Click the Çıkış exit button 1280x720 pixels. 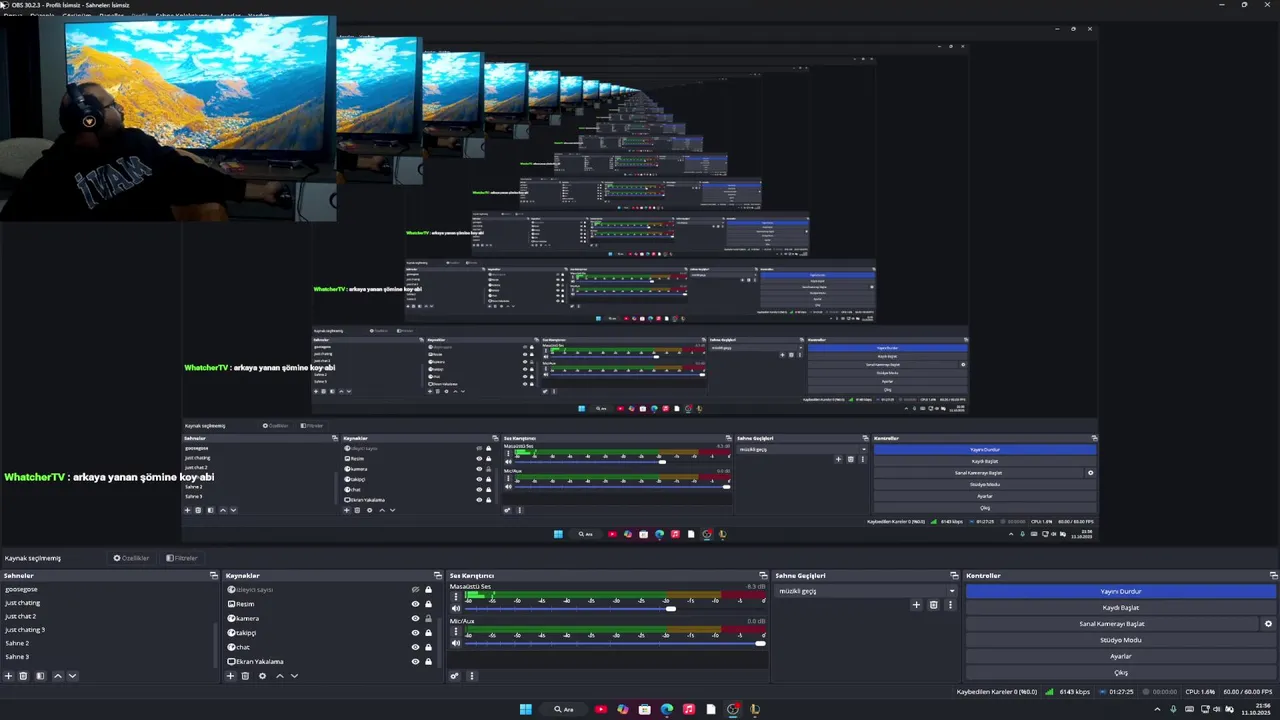coord(1121,672)
